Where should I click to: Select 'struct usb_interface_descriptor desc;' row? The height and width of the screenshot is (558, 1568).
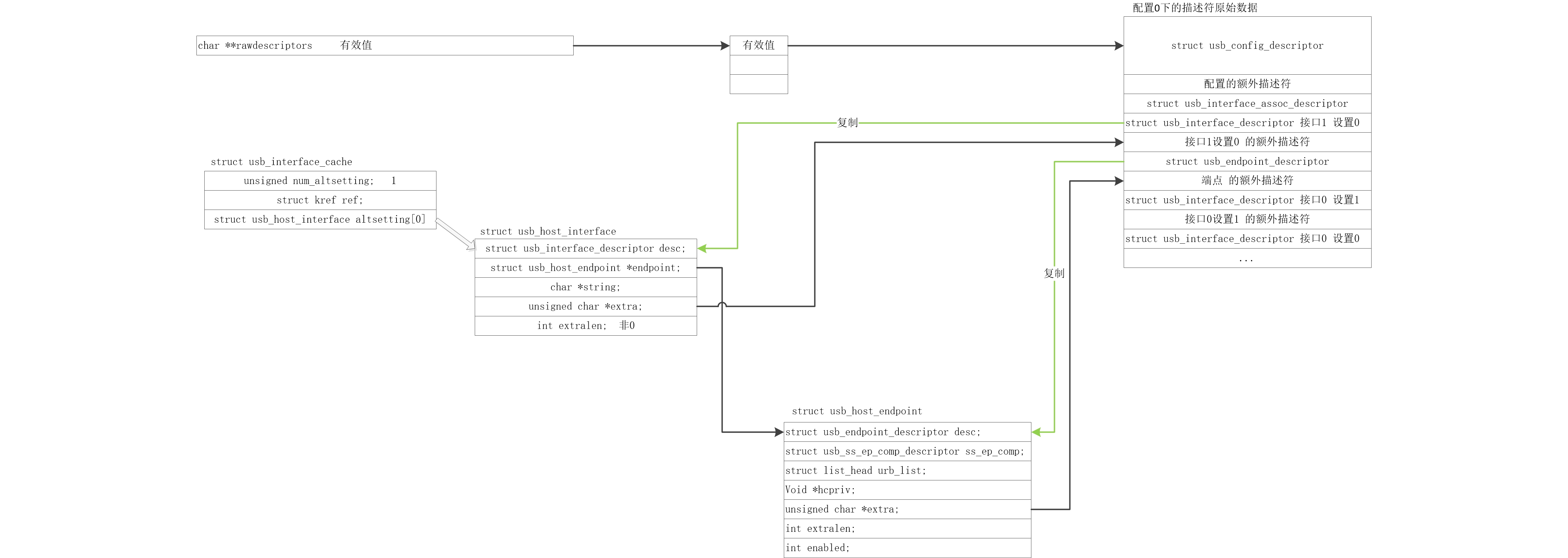585,248
